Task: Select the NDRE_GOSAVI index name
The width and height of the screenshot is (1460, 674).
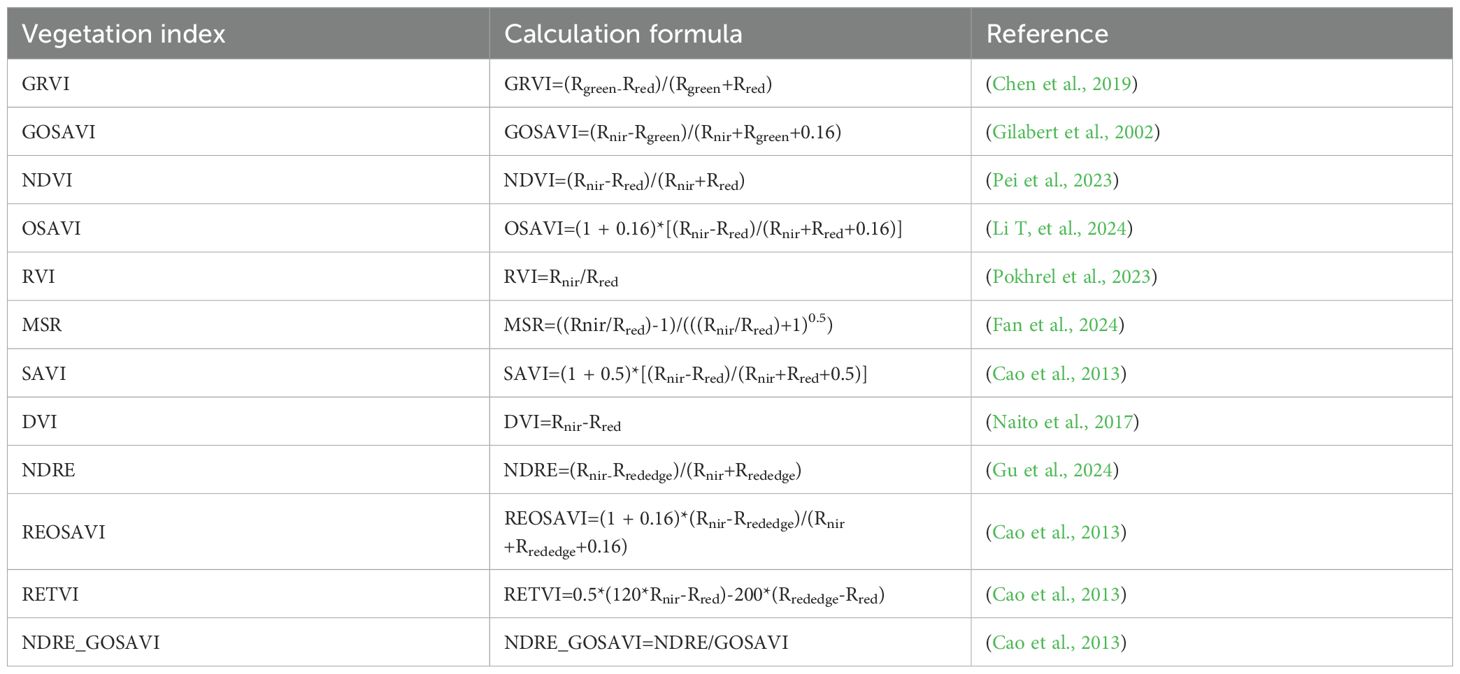Action: (90, 642)
